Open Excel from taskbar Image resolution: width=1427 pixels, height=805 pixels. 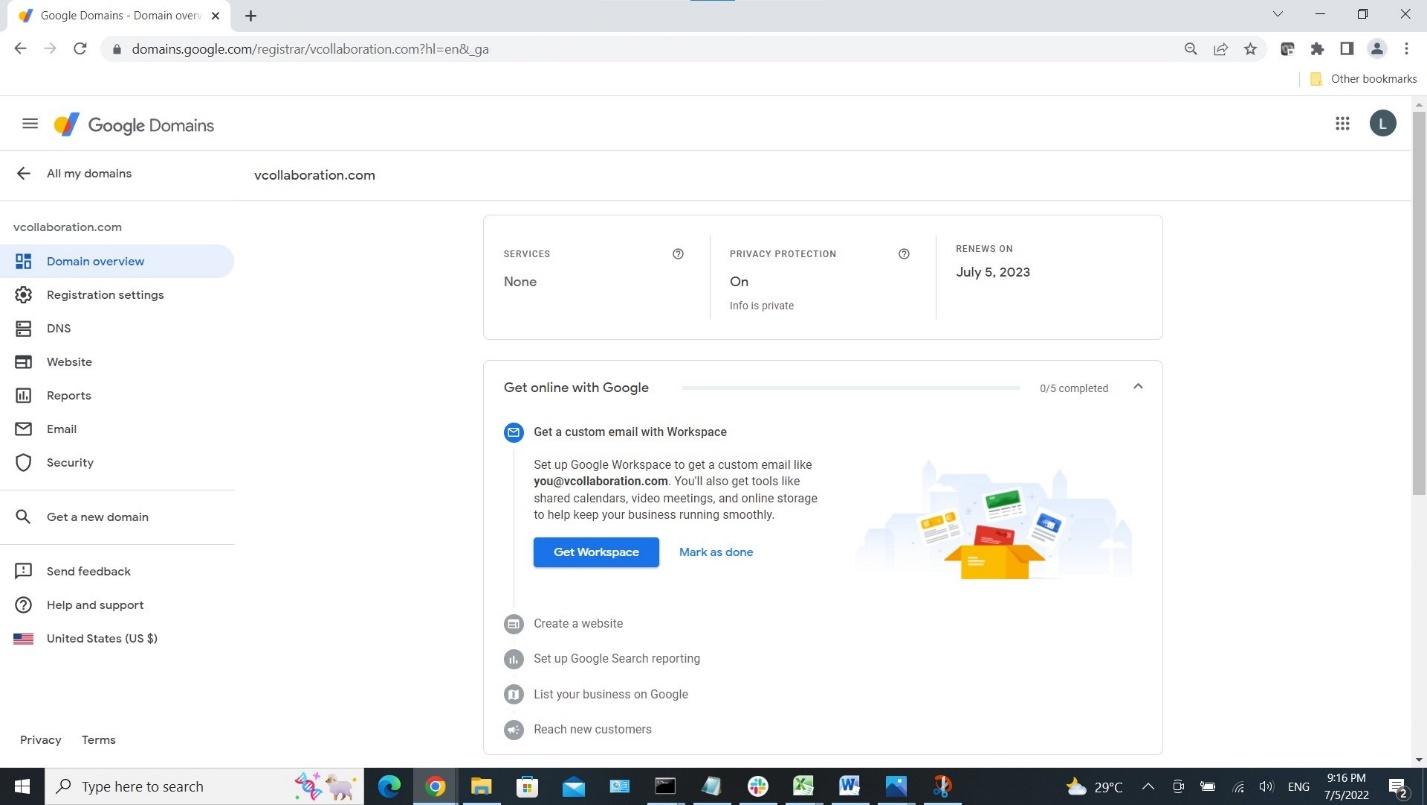tap(803, 786)
